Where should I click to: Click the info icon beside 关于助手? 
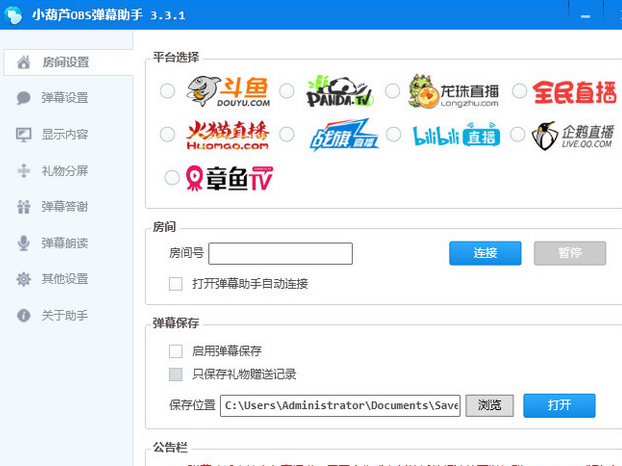23,315
